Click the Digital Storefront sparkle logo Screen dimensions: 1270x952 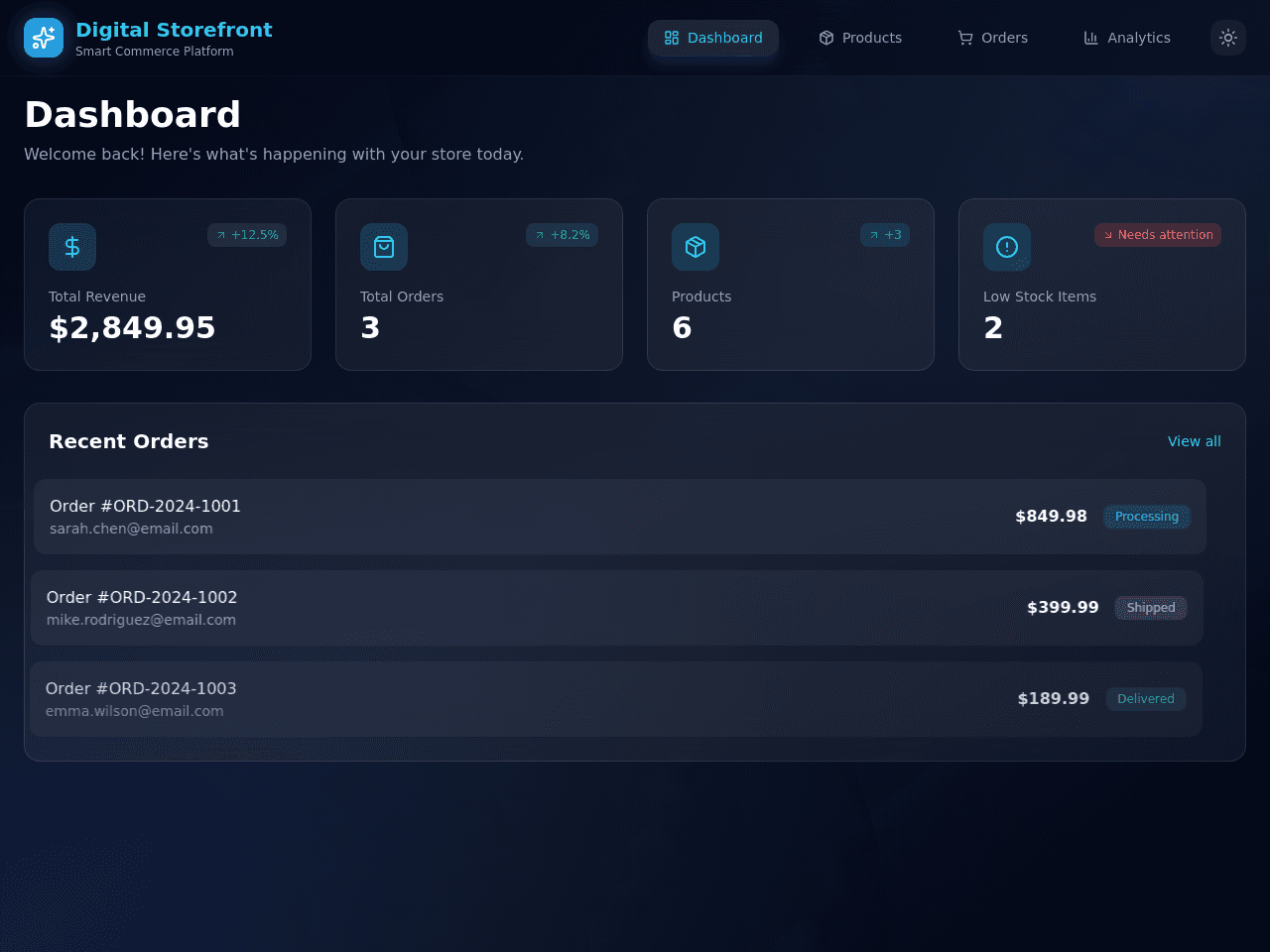(44, 38)
